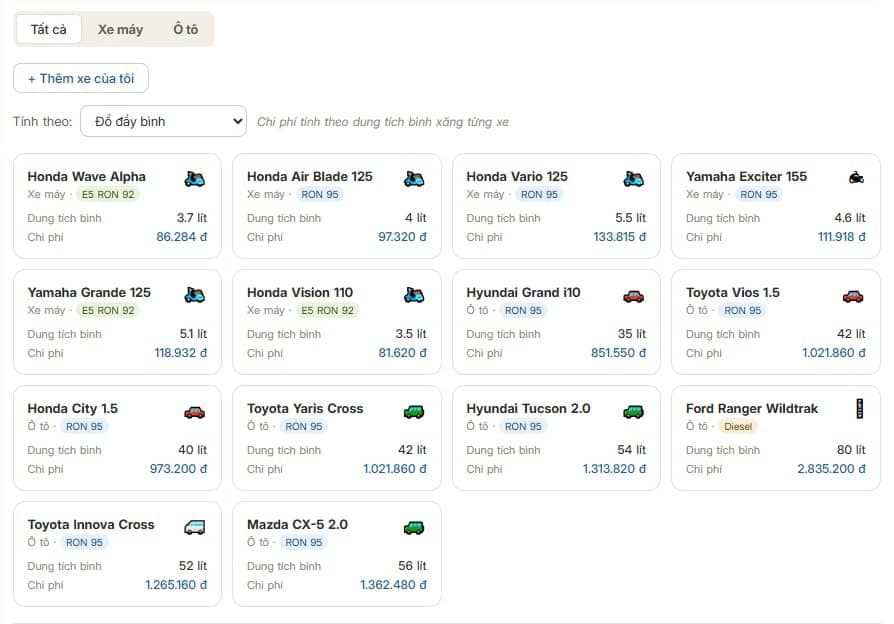The width and height of the screenshot is (894, 624).
Task: Select the Tất cả tab
Action: pyautogui.click(x=48, y=29)
